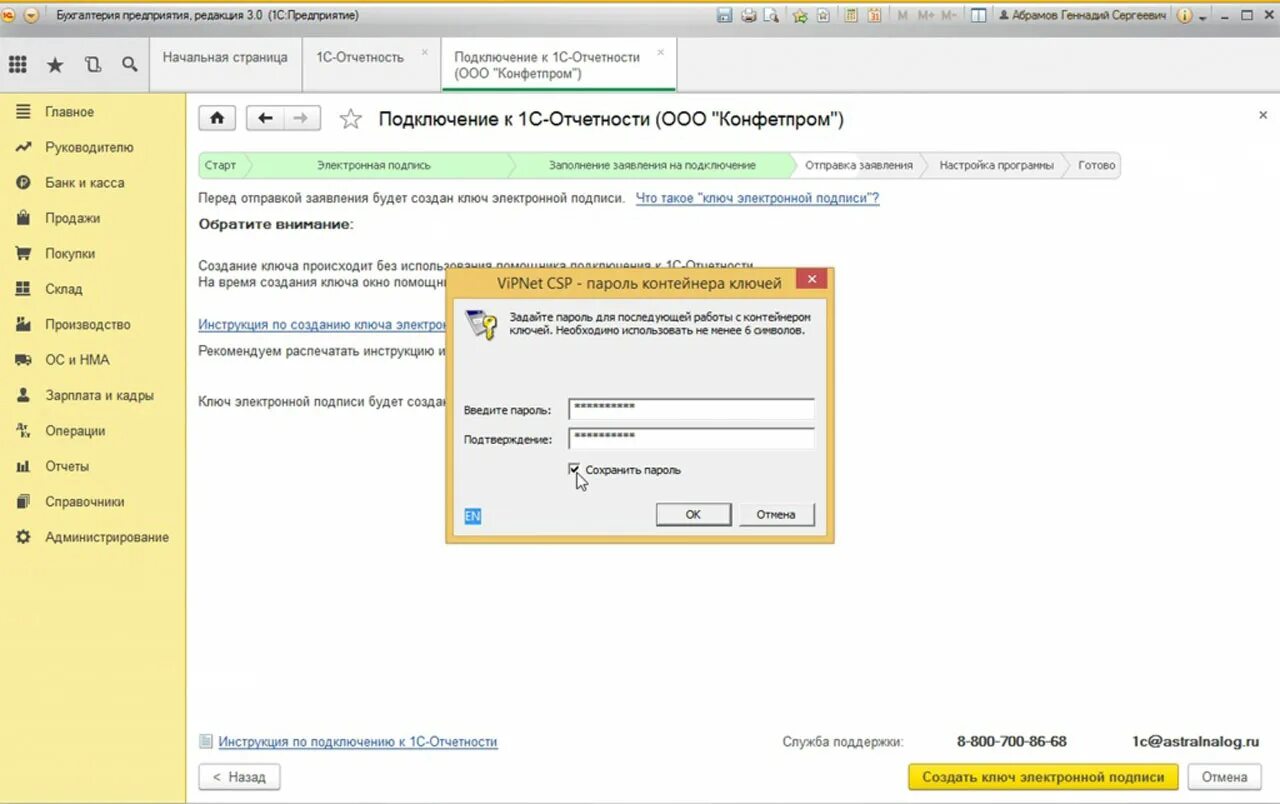This screenshot has height=804, width=1280.
Task: Click the Подтверждение password field
Action: [x=691, y=438]
